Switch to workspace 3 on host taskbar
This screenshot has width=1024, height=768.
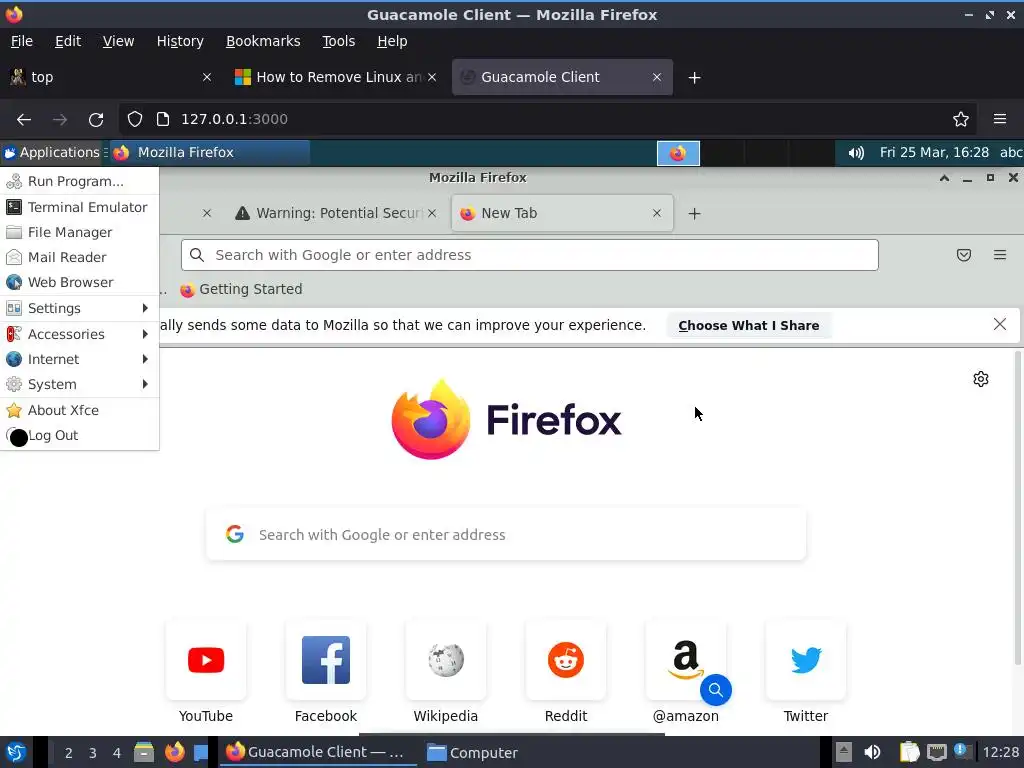93,753
